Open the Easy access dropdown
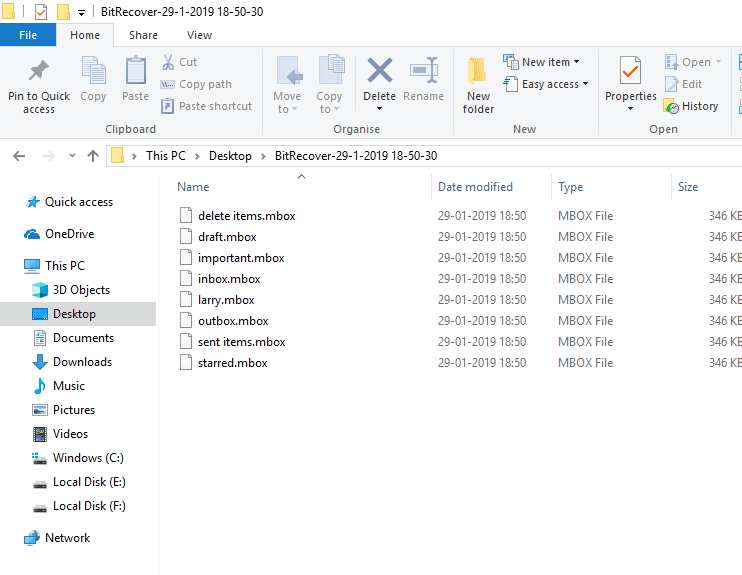 (546, 84)
